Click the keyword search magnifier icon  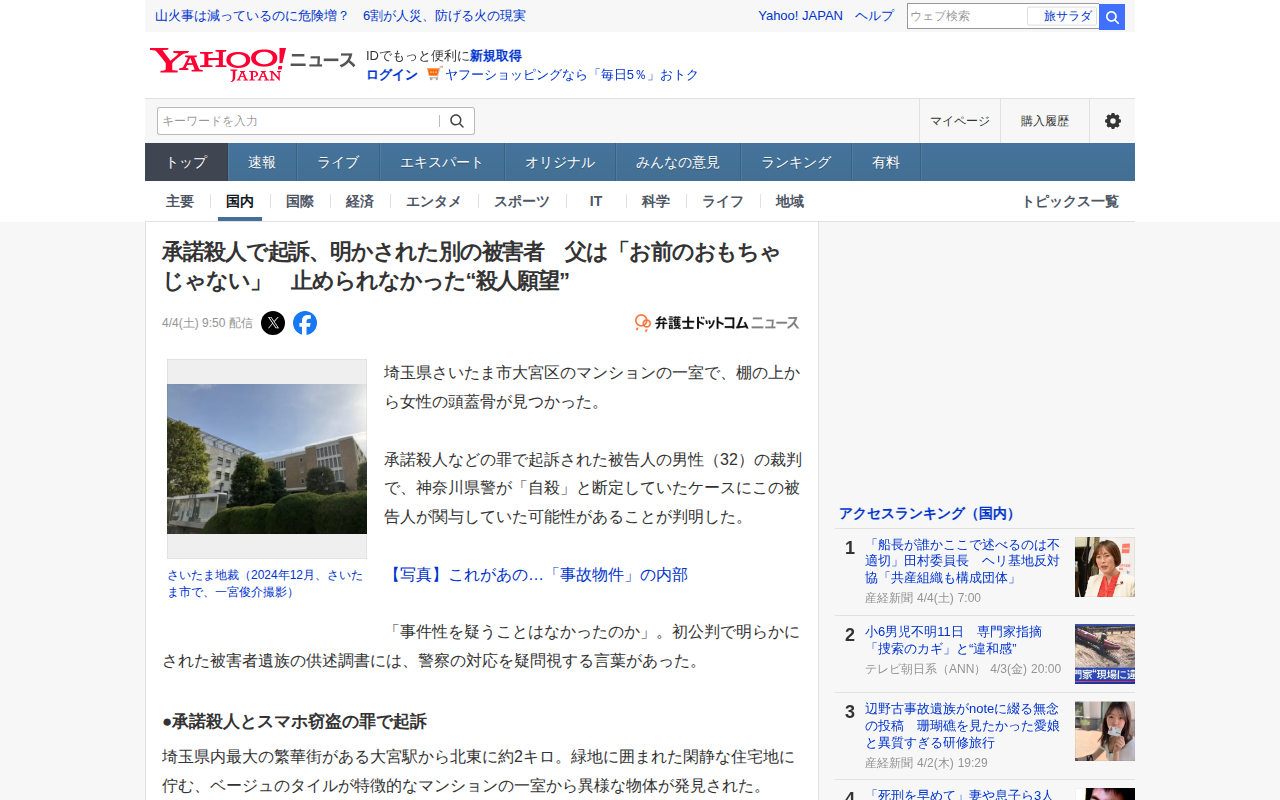[x=457, y=121]
